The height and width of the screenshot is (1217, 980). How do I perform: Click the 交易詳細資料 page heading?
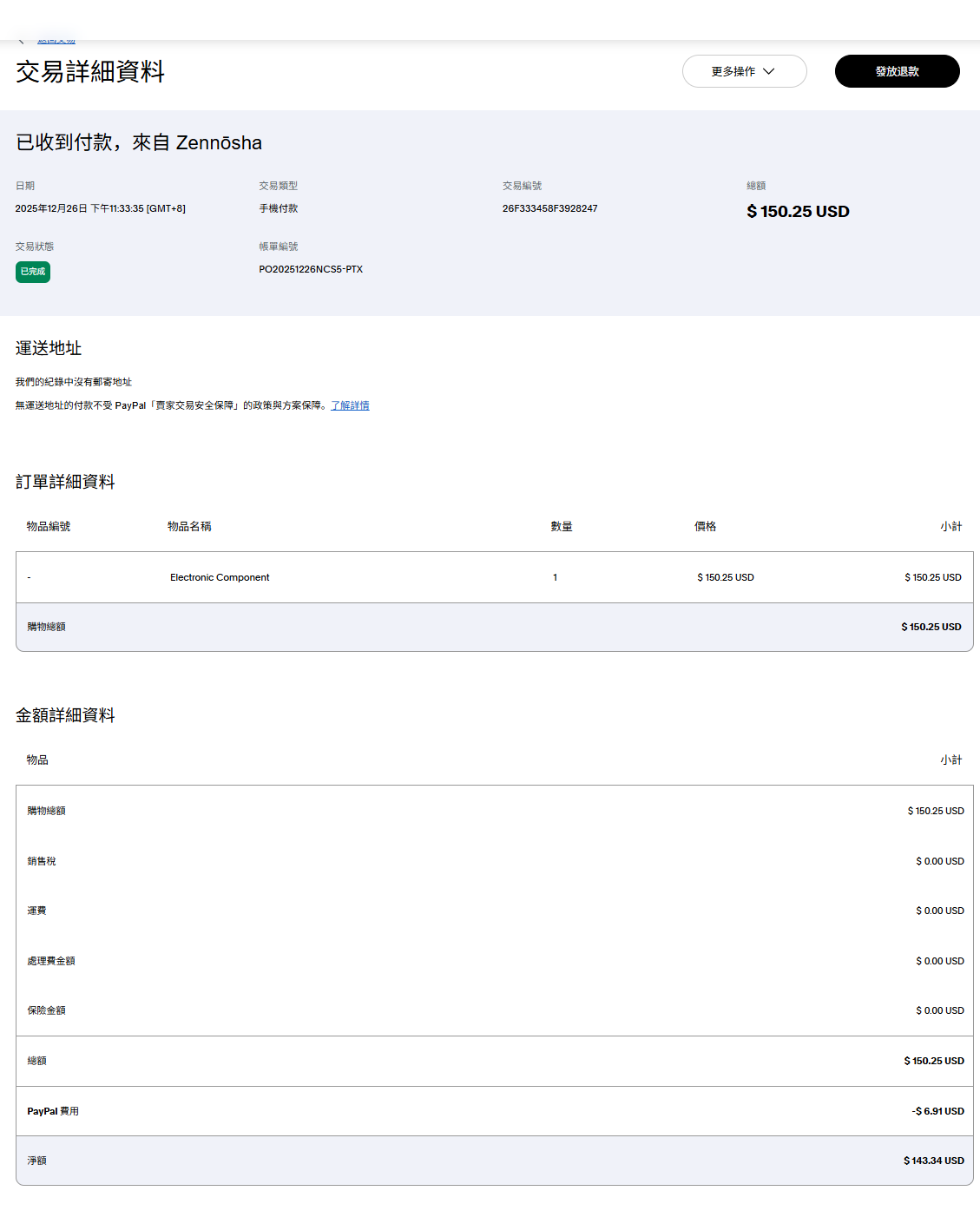(90, 72)
